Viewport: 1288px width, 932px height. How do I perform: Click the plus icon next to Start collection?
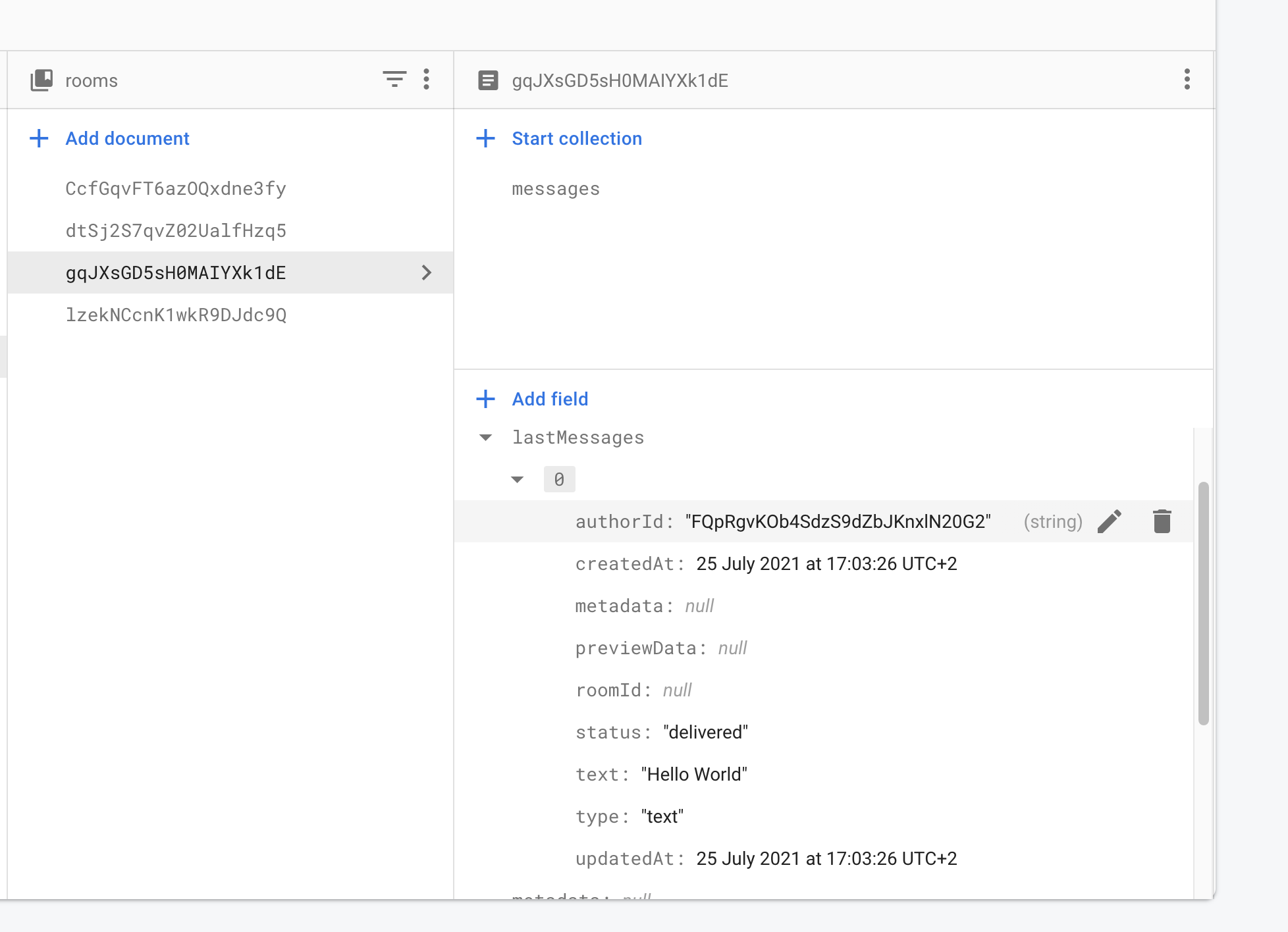click(485, 138)
